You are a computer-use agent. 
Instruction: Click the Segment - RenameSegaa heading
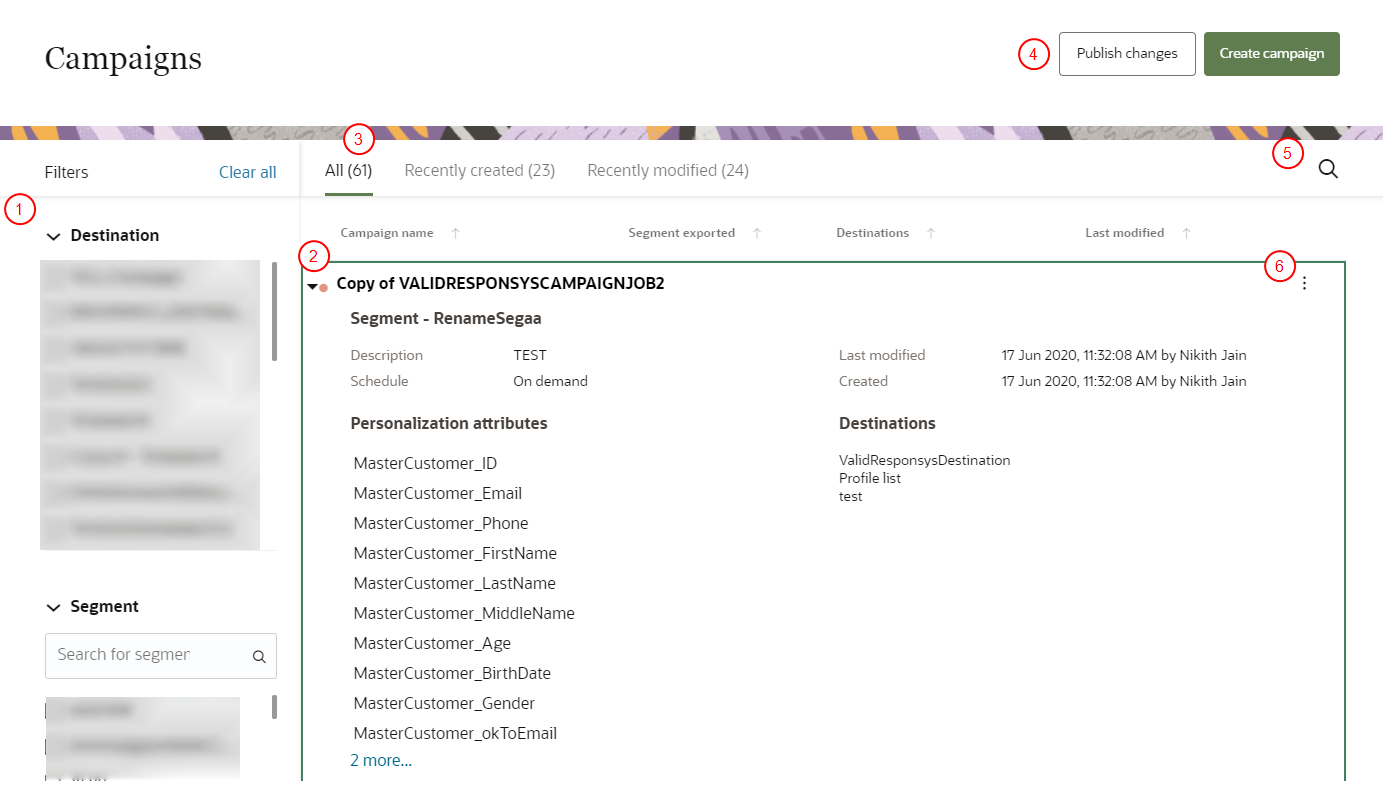446,319
